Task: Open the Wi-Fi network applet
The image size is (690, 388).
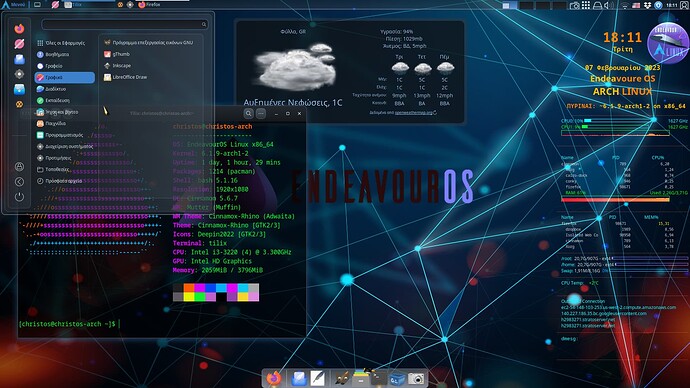Action: 624,5
